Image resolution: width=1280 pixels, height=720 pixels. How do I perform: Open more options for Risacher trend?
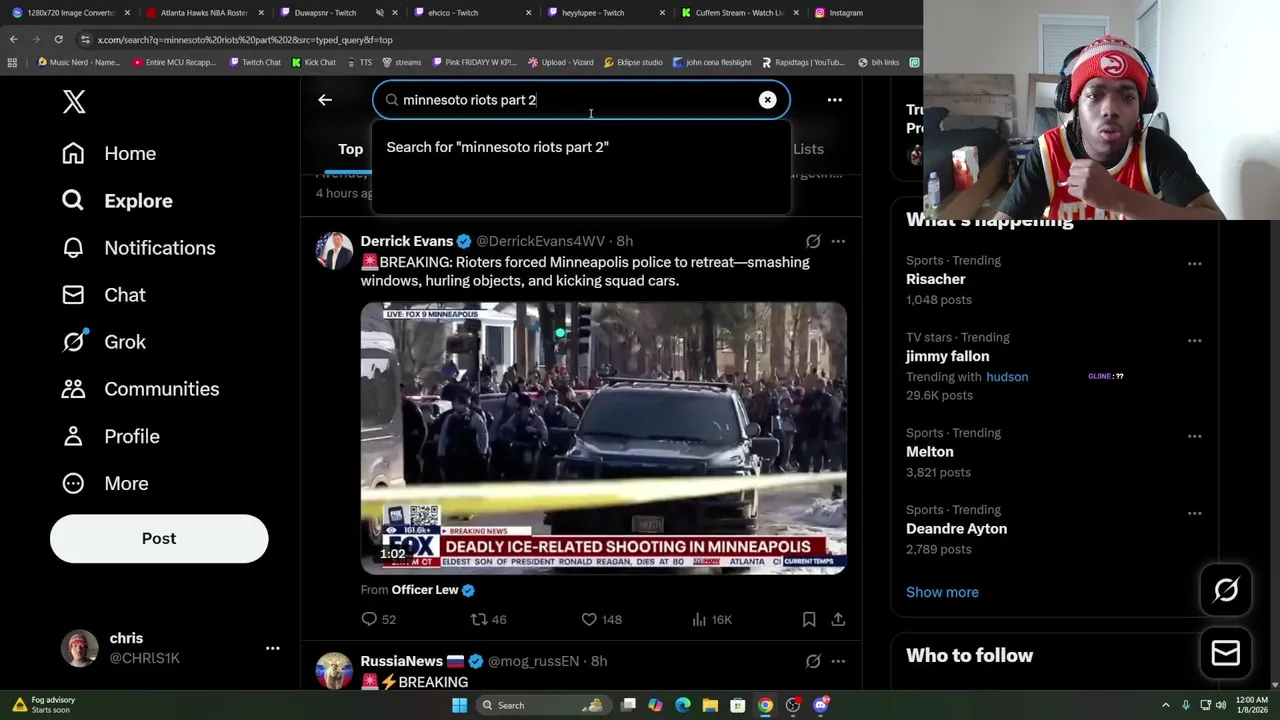(1194, 264)
